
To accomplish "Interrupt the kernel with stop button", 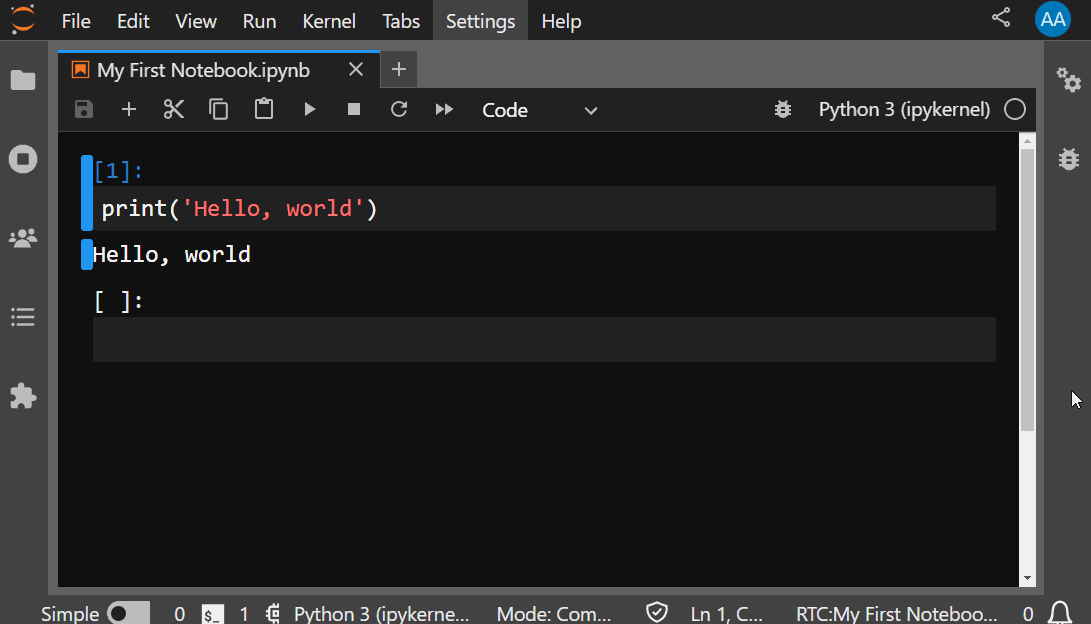I will click(x=353, y=109).
